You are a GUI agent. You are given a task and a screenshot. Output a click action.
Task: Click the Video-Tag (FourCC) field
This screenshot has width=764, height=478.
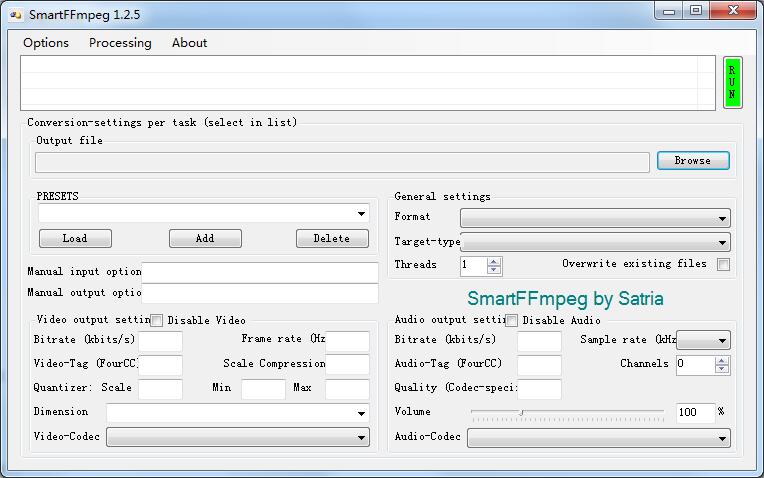coord(160,365)
